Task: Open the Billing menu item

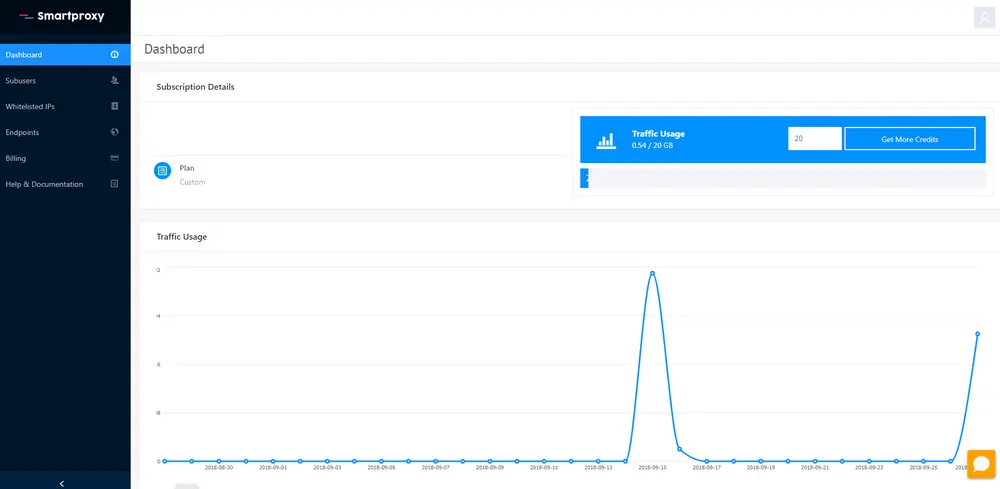Action: click(16, 158)
